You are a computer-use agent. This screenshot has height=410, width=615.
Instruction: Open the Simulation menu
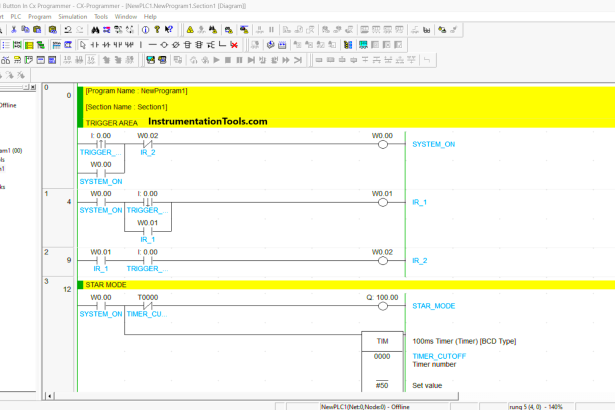[71, 17]
